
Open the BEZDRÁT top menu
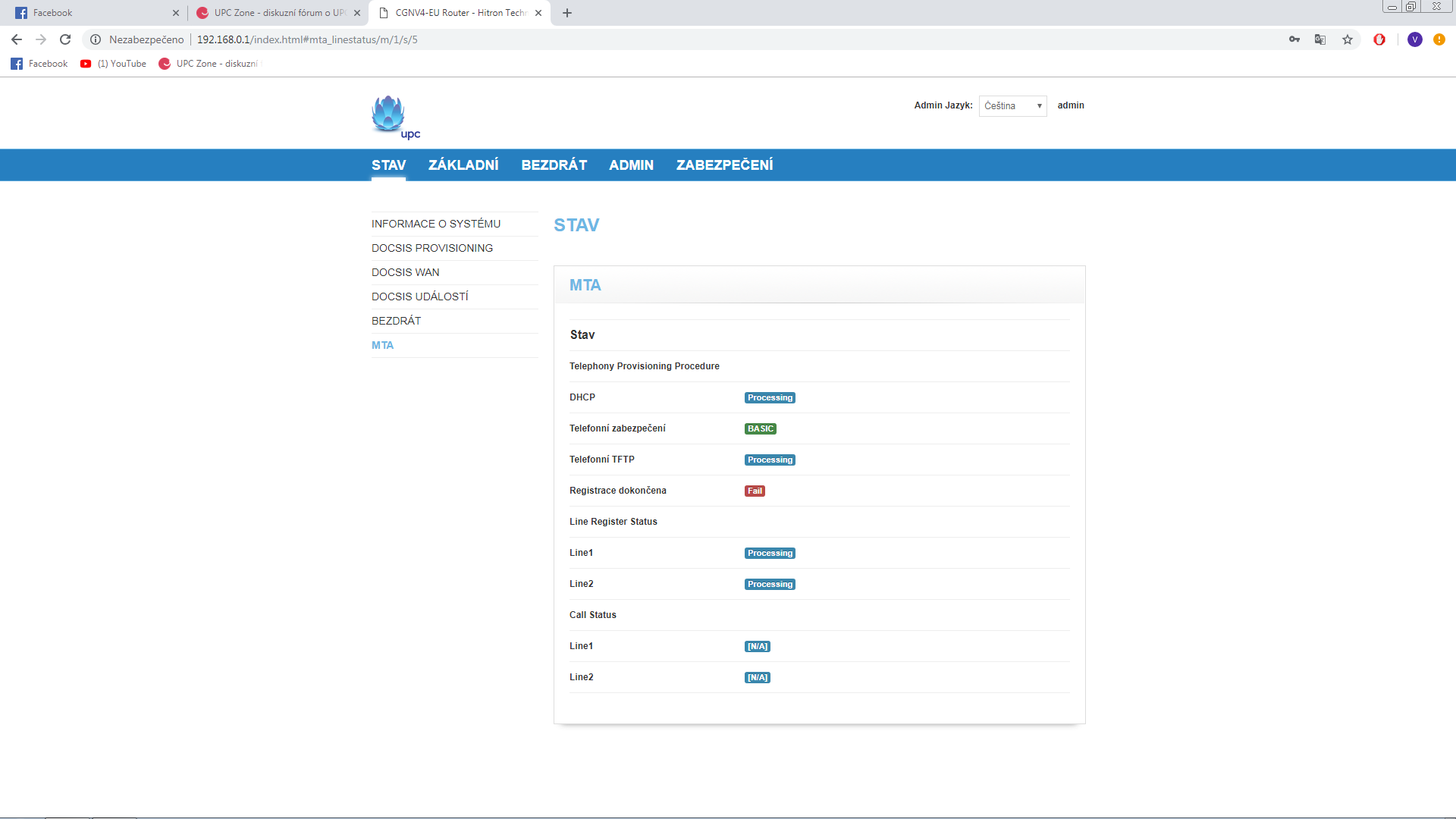click(x=554, y=165)
